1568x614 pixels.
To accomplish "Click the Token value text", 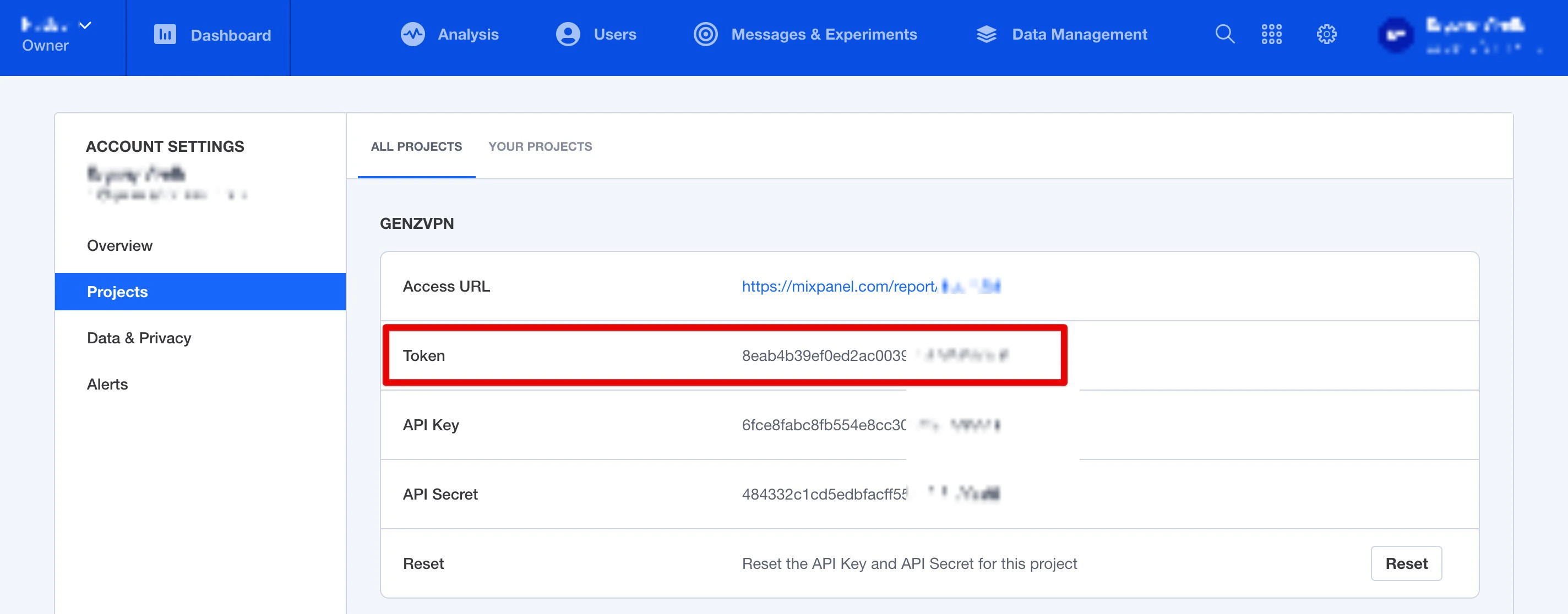I will coord(823,356).
